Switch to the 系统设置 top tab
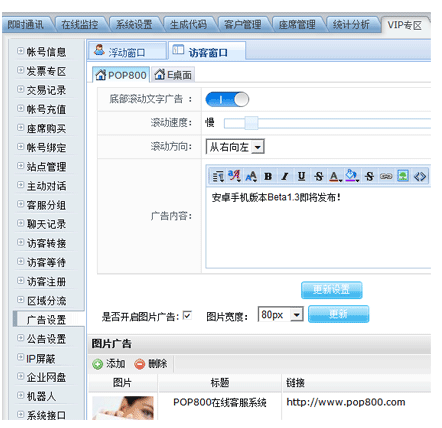 [134, 25]
